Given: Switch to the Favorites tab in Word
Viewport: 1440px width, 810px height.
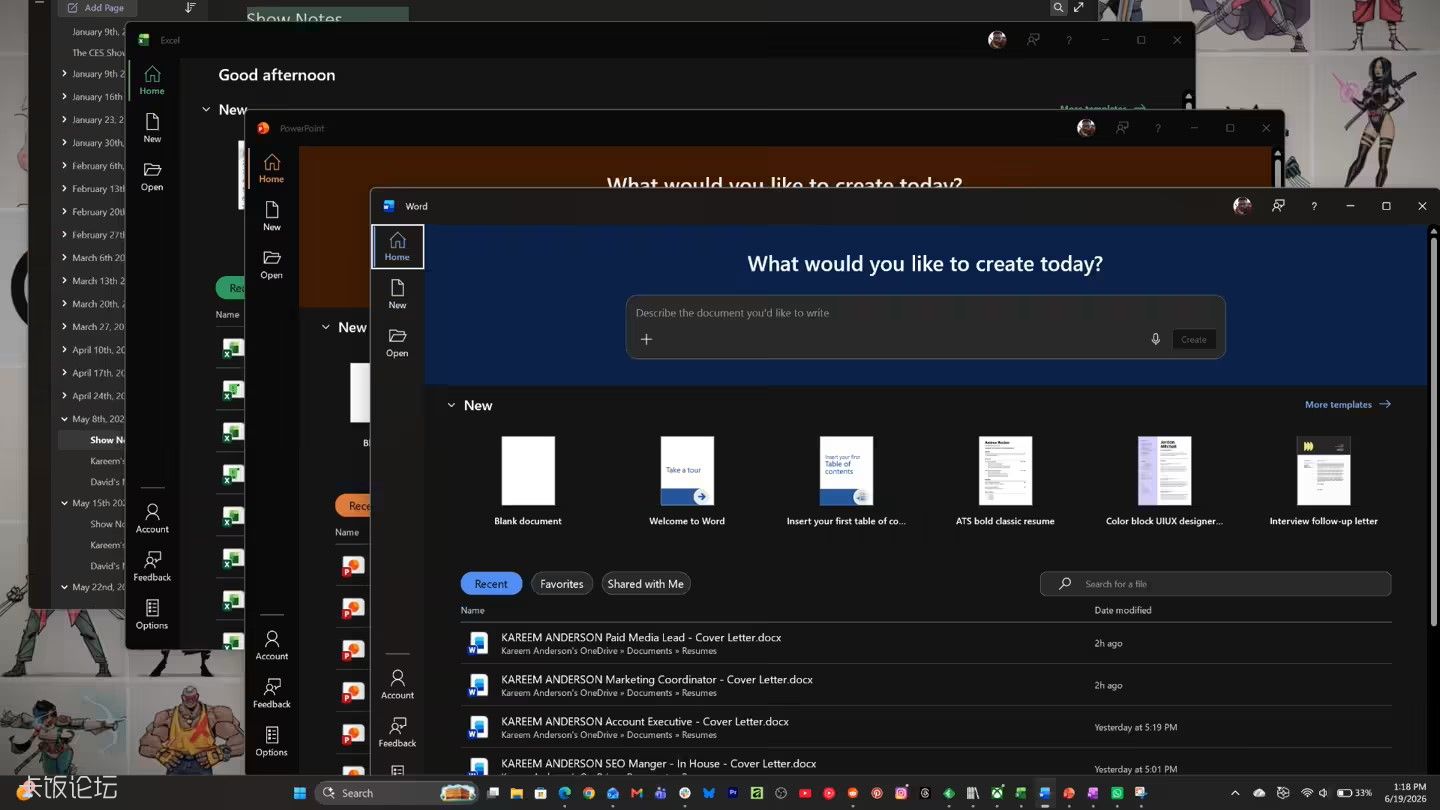Looking at the screenshot, I should [x=562, y=584].
